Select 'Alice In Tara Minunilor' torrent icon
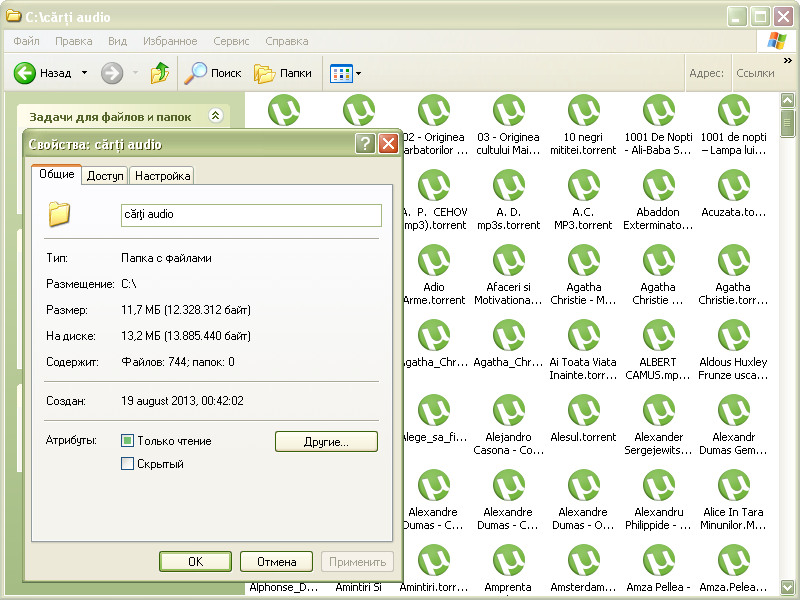 [734, 485]
